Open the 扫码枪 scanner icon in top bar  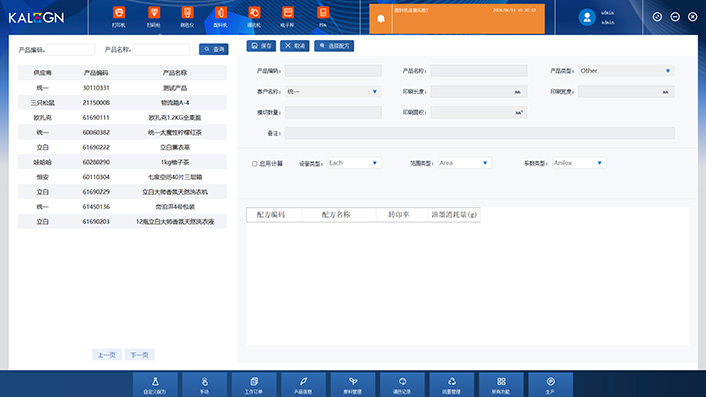(x=154, y=17)
